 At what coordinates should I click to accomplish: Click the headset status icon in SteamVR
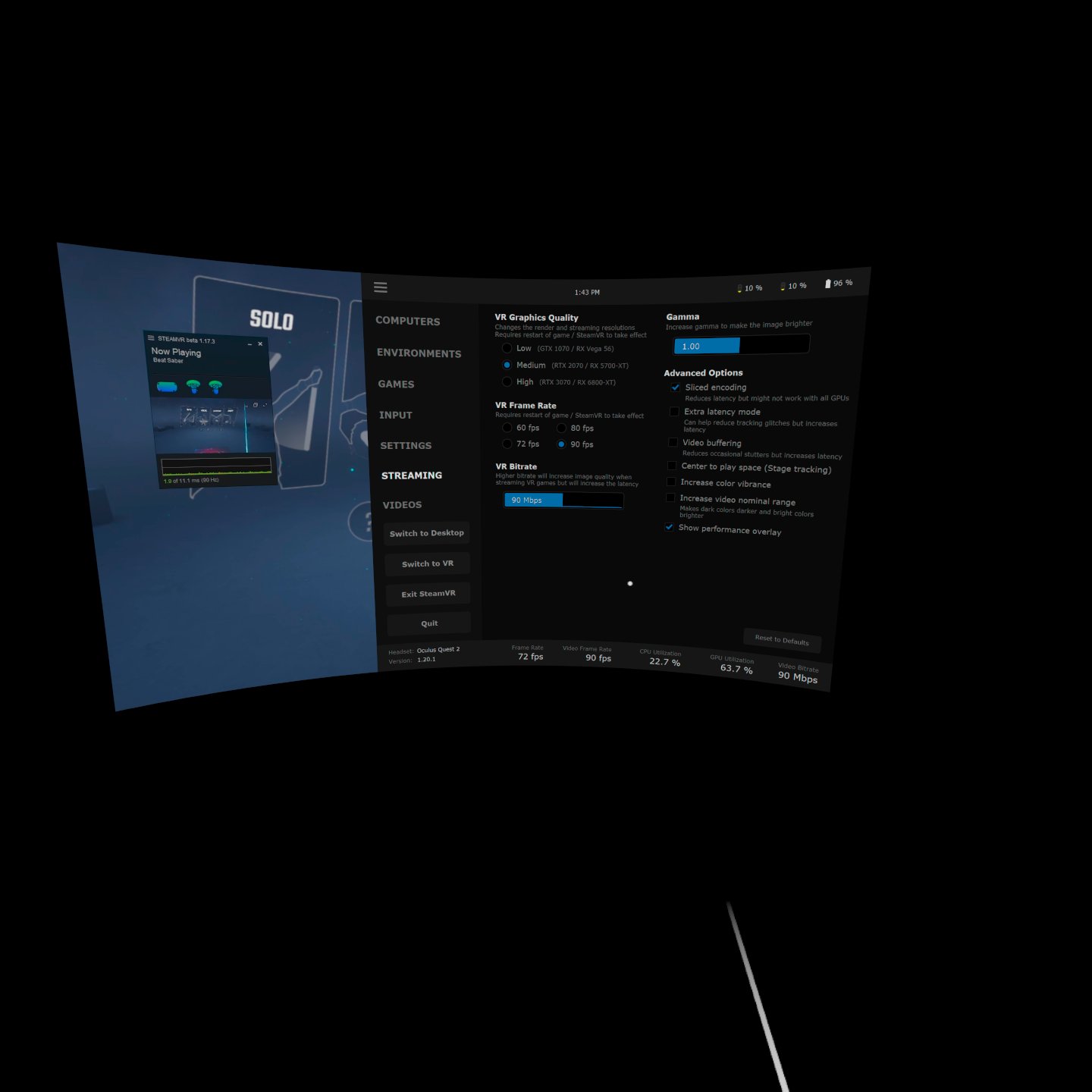click(167, 386)
